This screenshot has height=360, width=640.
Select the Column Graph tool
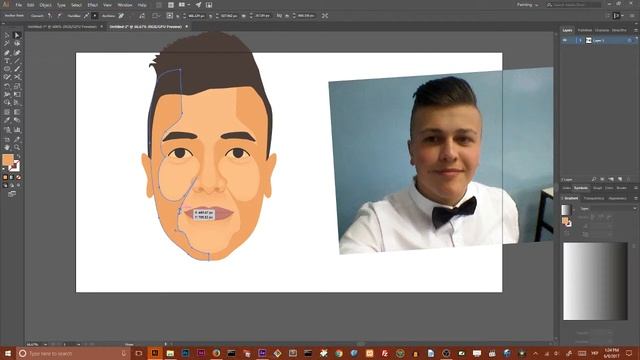click(x=17, y=130)
